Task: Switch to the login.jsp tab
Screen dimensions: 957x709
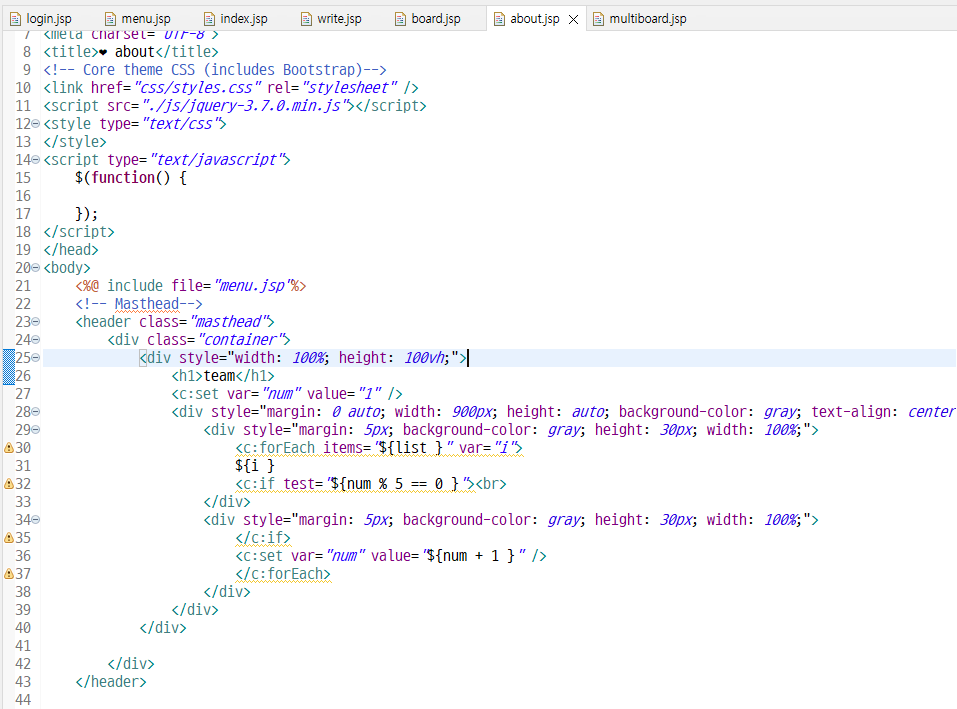Action: click(42, 19)
